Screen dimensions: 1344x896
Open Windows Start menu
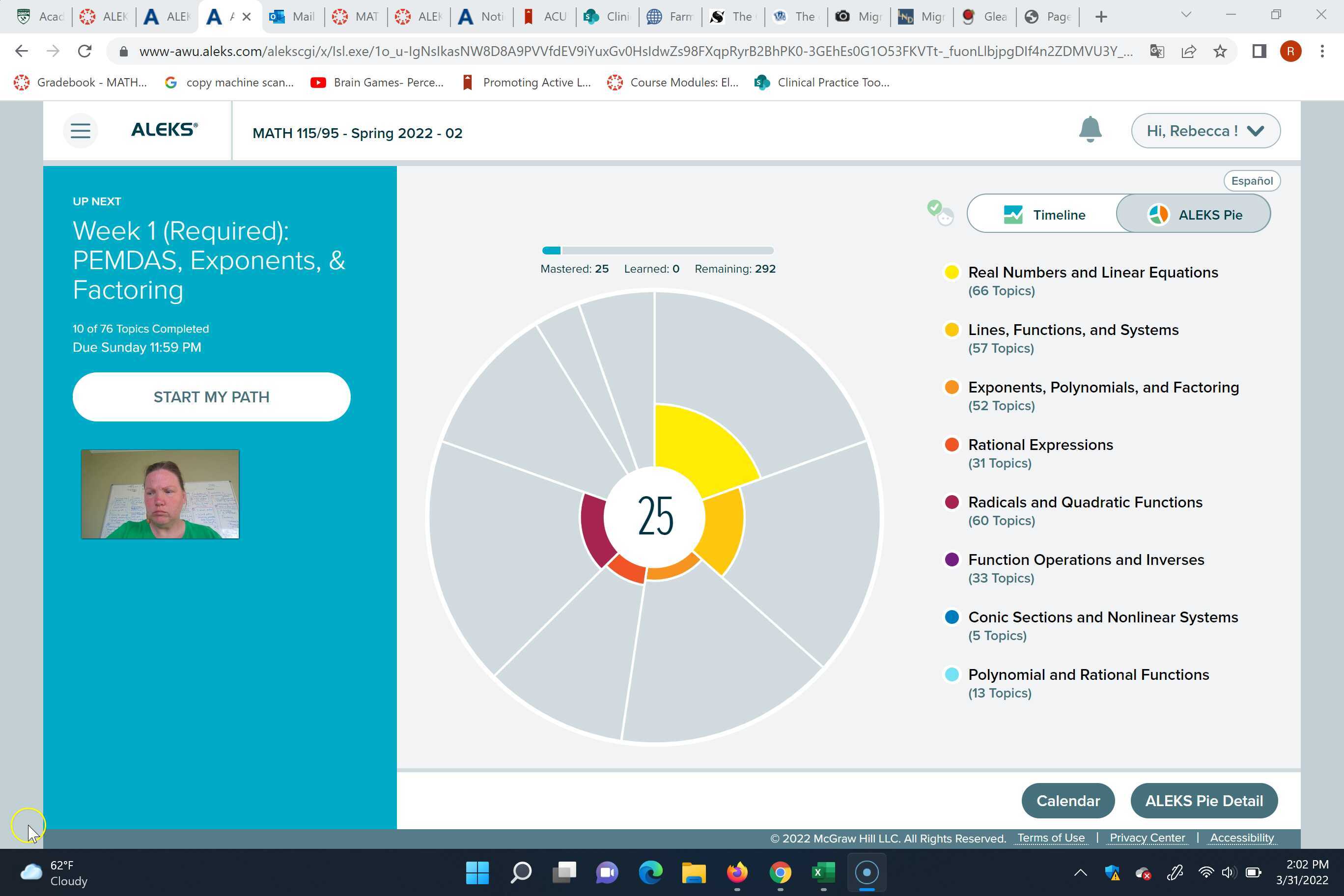[x=477, y=872]
